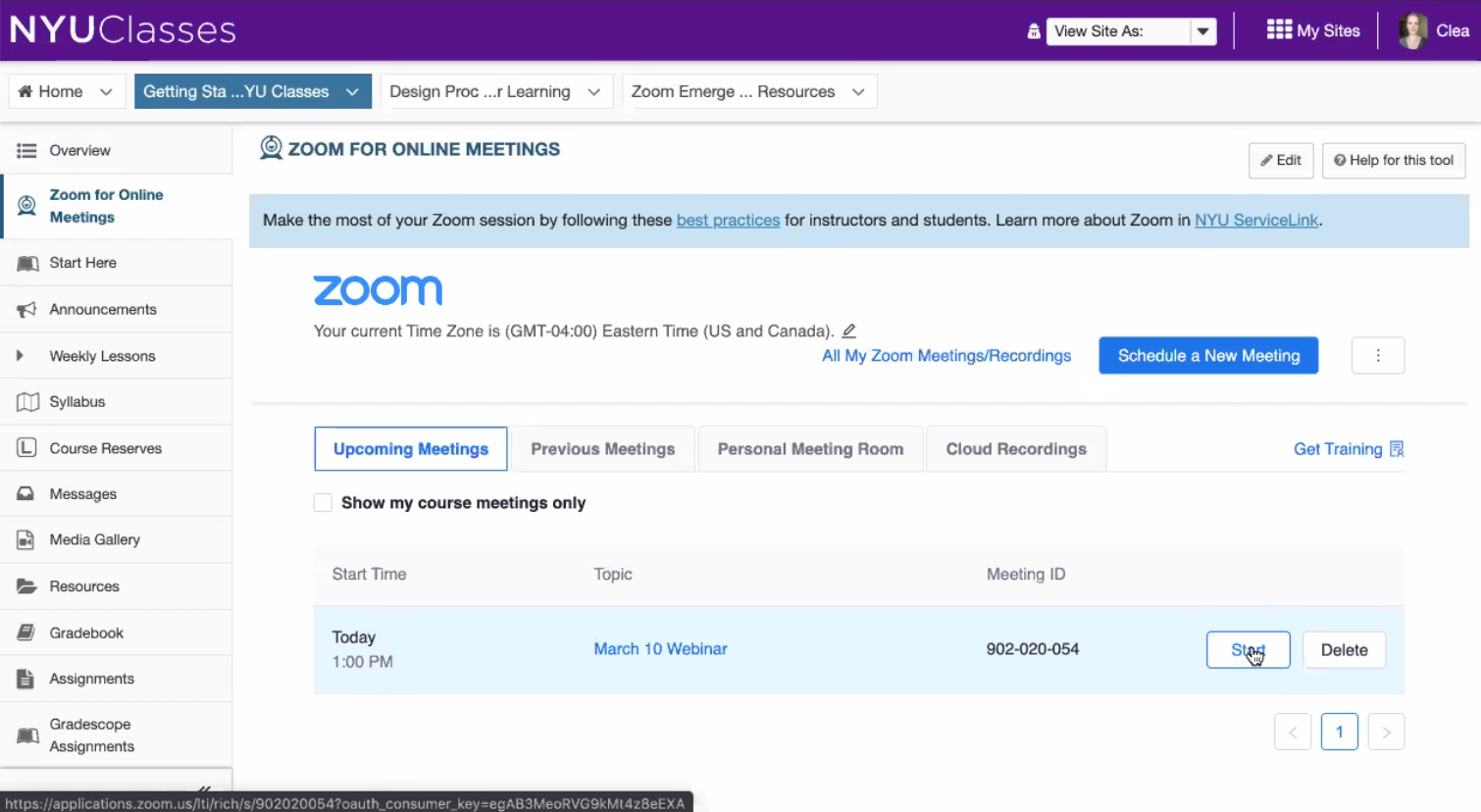Click the NYU Classes logo
This screenshot has width=1481, height=812.
123,29
